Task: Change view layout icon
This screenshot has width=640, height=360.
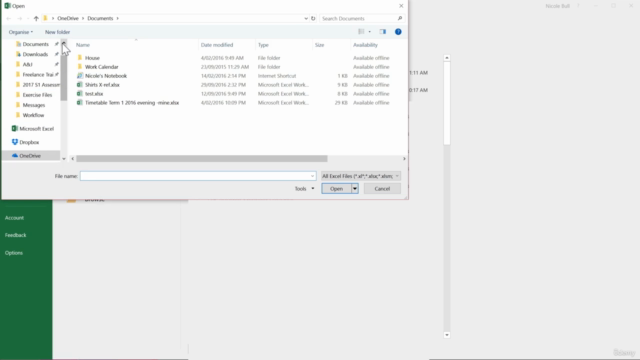Action: tap(361, 32)
